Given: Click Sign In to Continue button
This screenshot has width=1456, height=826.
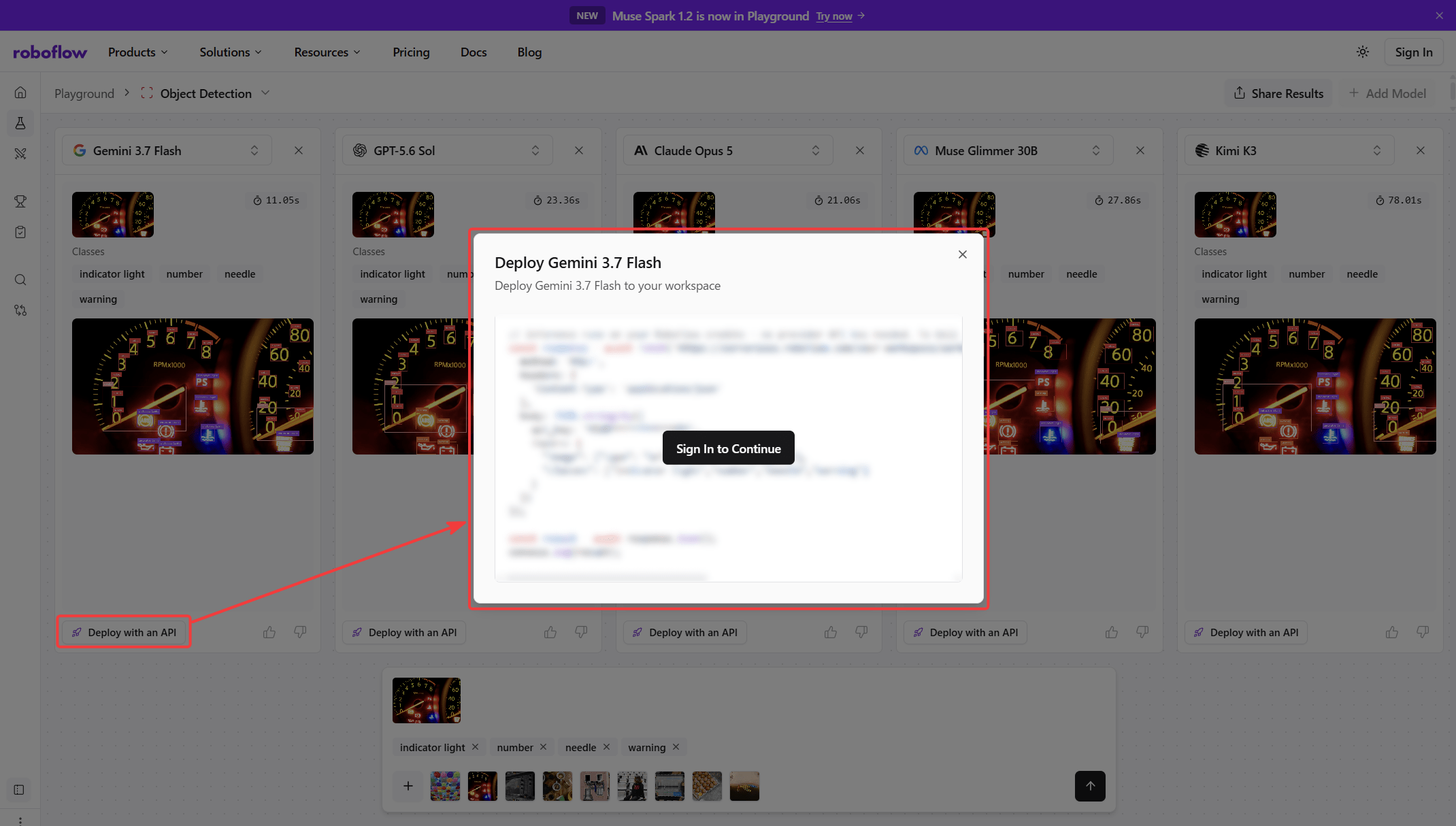Looking at the screenshot, I should (729, 448).
